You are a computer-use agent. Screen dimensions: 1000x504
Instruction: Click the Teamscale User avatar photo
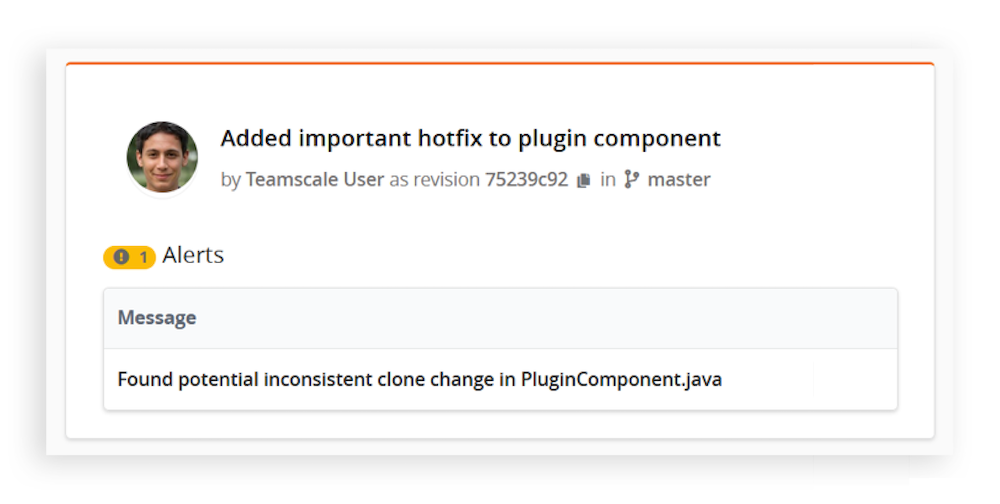point(162,157)
